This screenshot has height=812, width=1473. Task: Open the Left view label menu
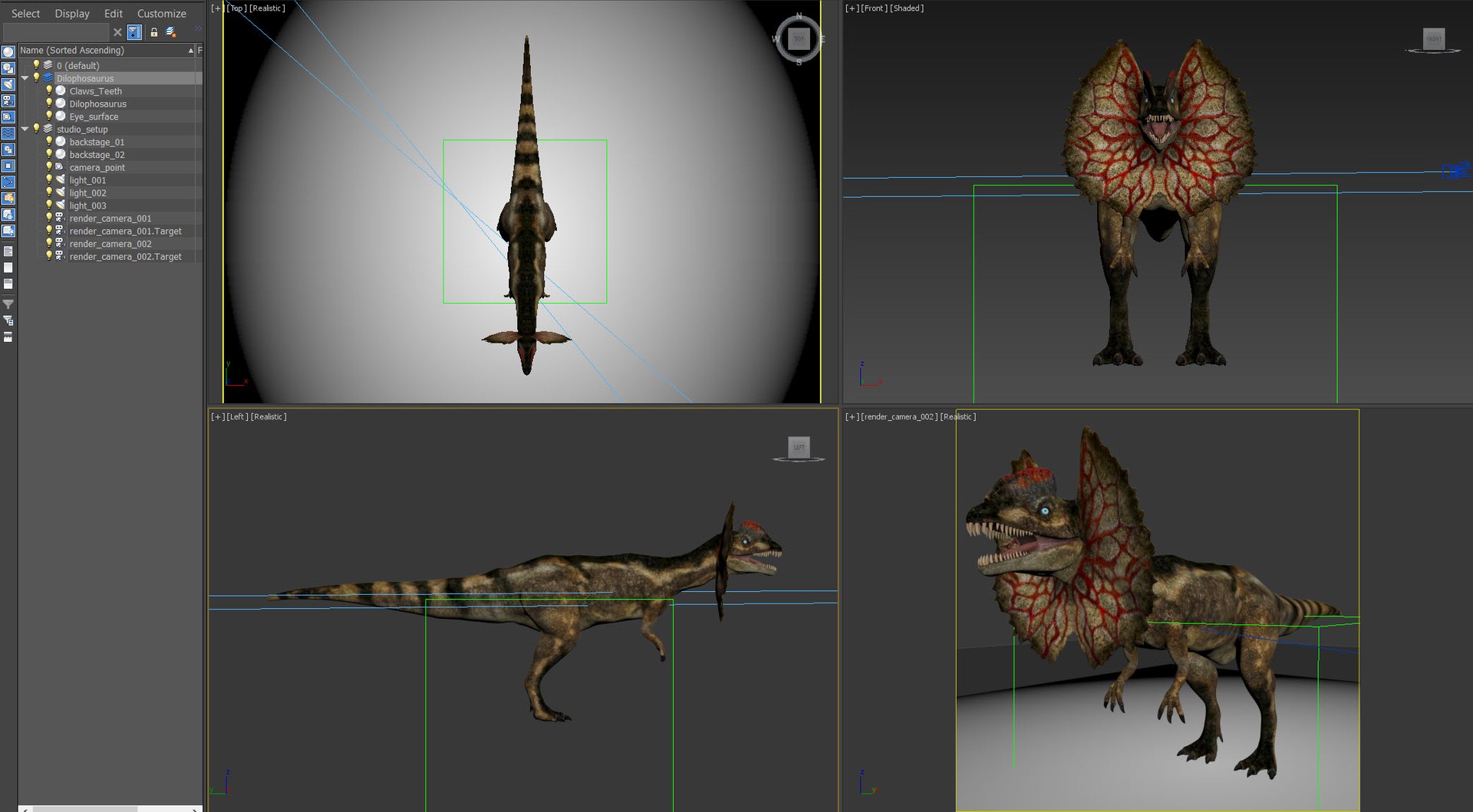[x=237, y=417]
